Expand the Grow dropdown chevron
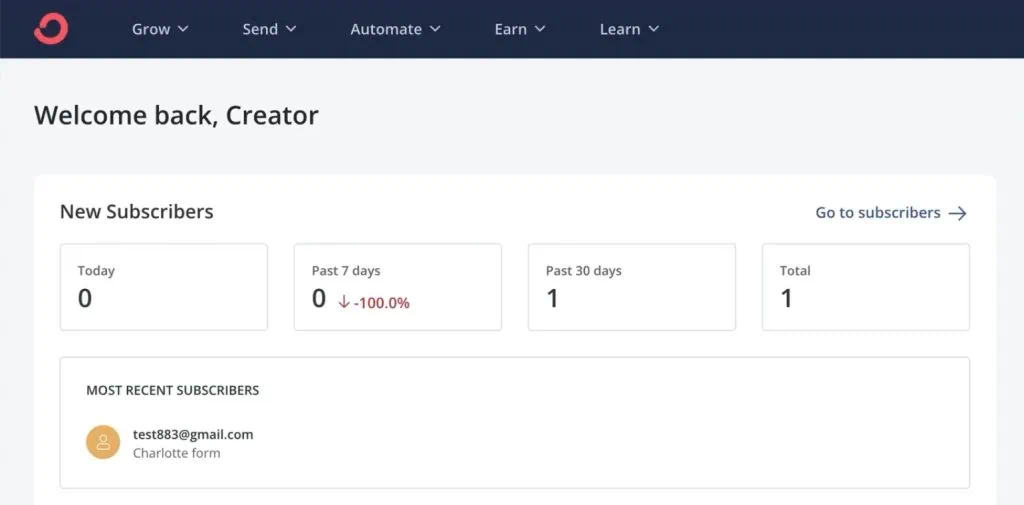This screenshot has height=505, width=1024. pyautogui.click(x=183, y=29)
